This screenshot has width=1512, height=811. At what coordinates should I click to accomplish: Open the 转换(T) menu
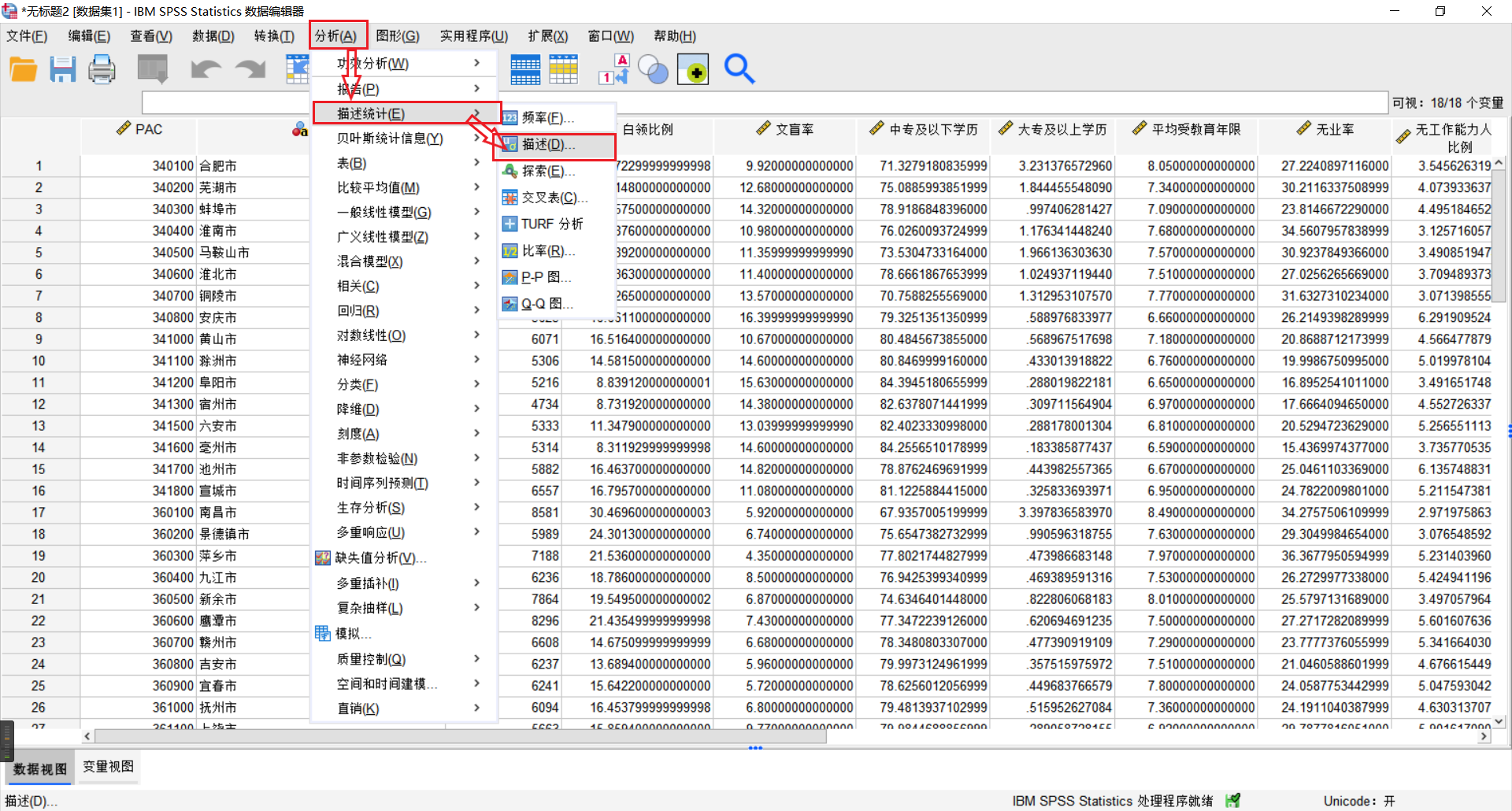(274, 35)
